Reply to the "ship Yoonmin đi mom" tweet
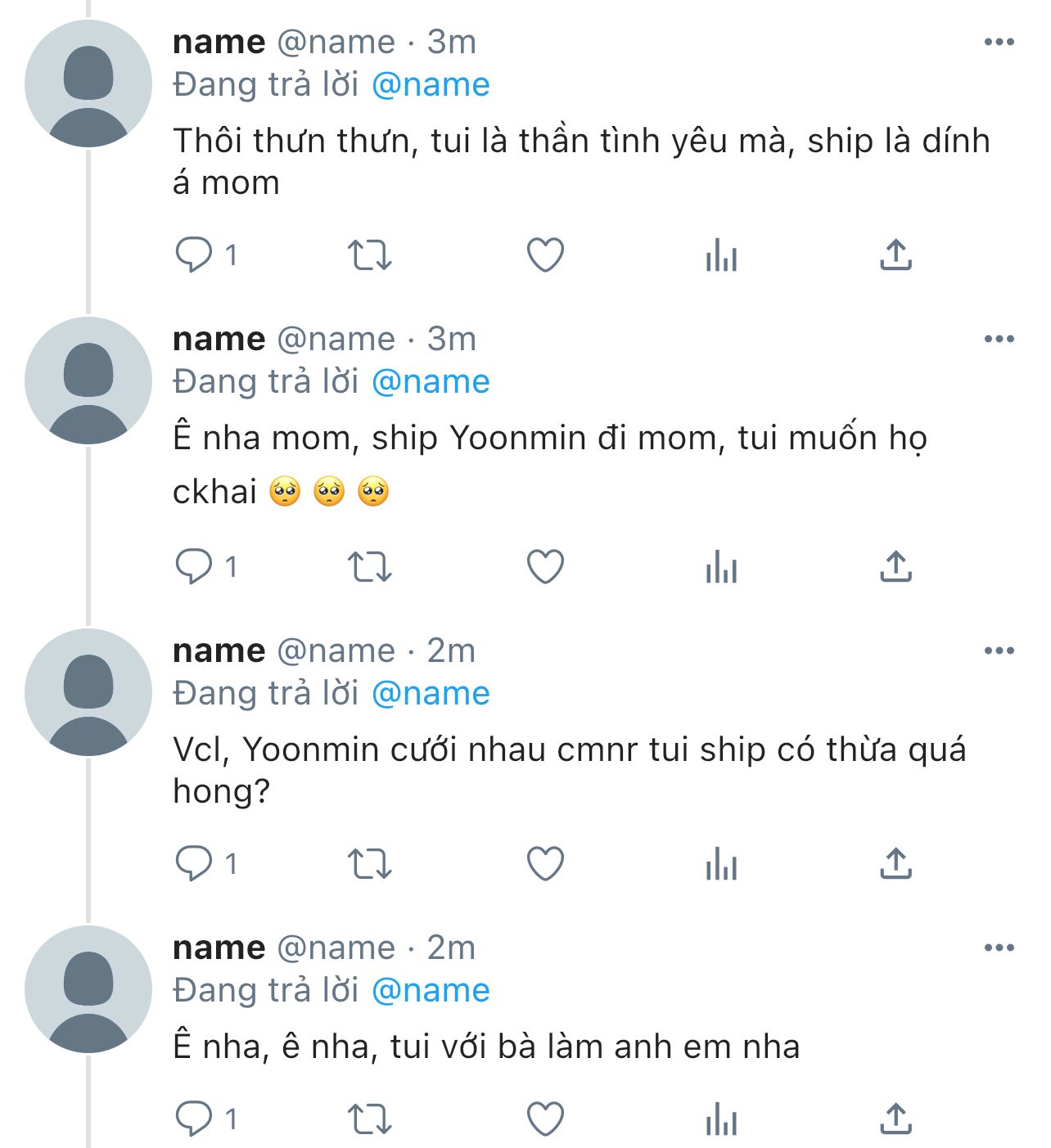This screenshot has height=1148, width=1051. [193, 566]
